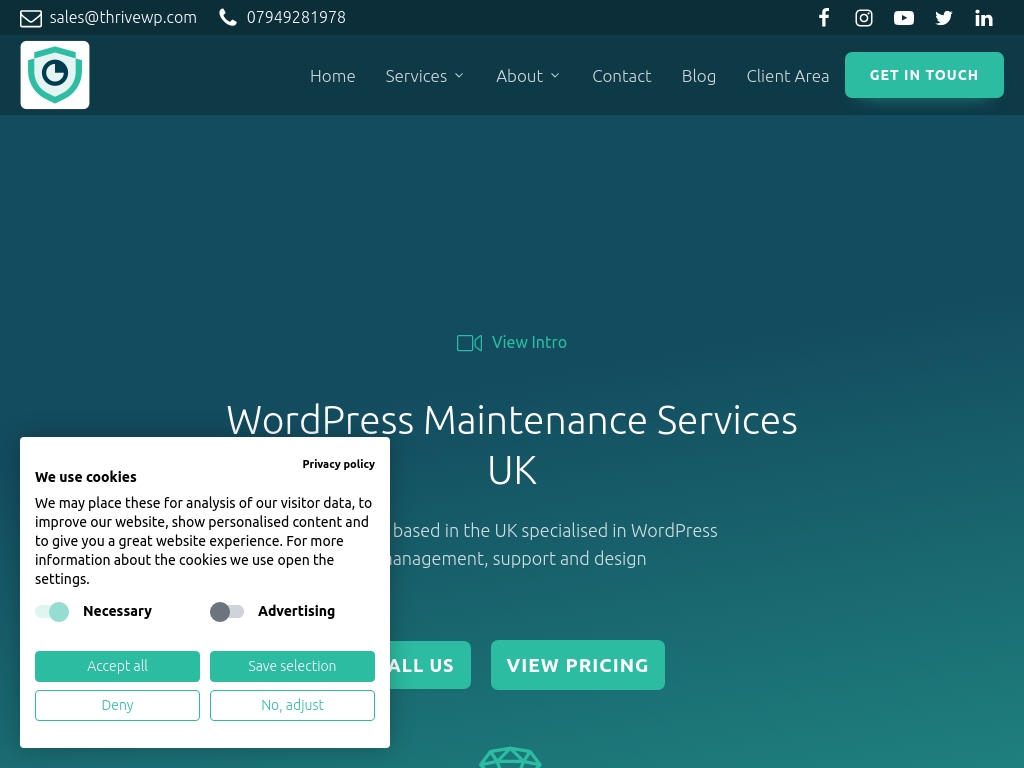Enable the Advertising cookies switch
Screen dimensions: 1024x768
click(x=227, y=612)
